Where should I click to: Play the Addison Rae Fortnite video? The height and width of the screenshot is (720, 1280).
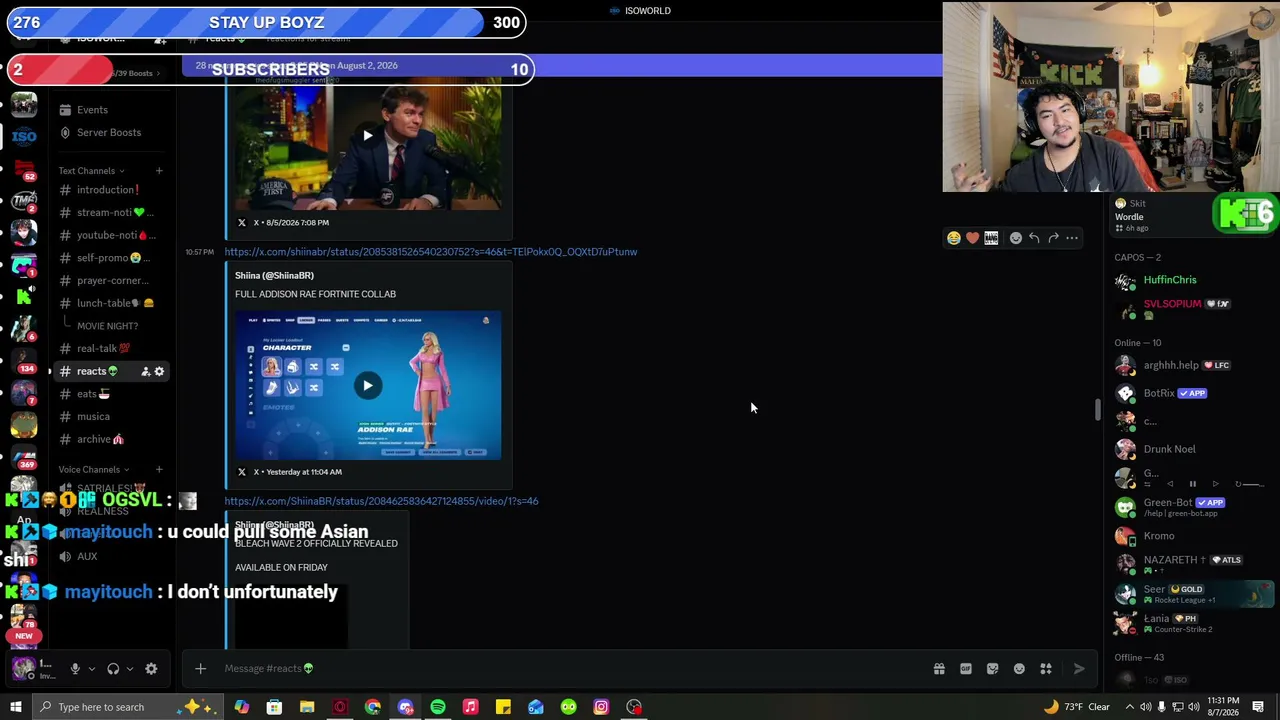[368, 386]
